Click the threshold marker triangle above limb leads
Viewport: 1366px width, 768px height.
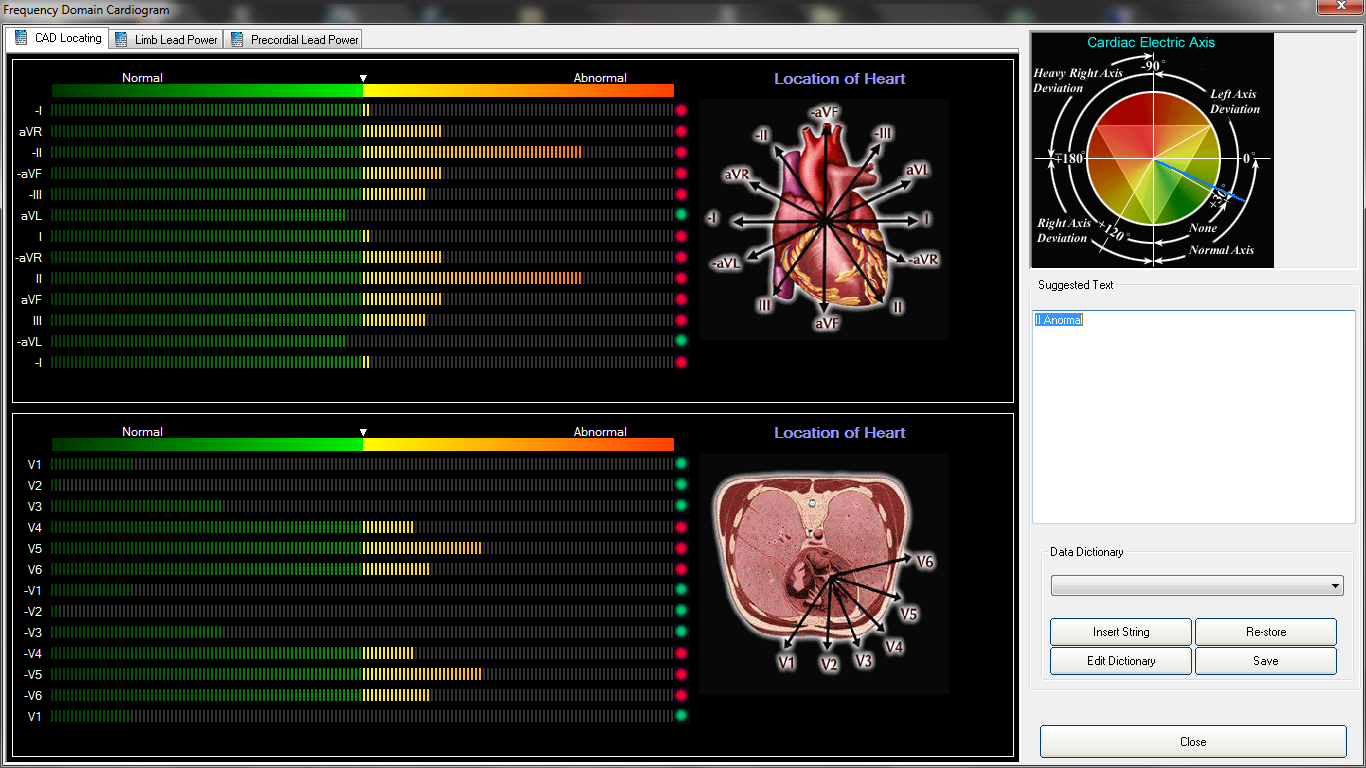(x=364, y=78)
